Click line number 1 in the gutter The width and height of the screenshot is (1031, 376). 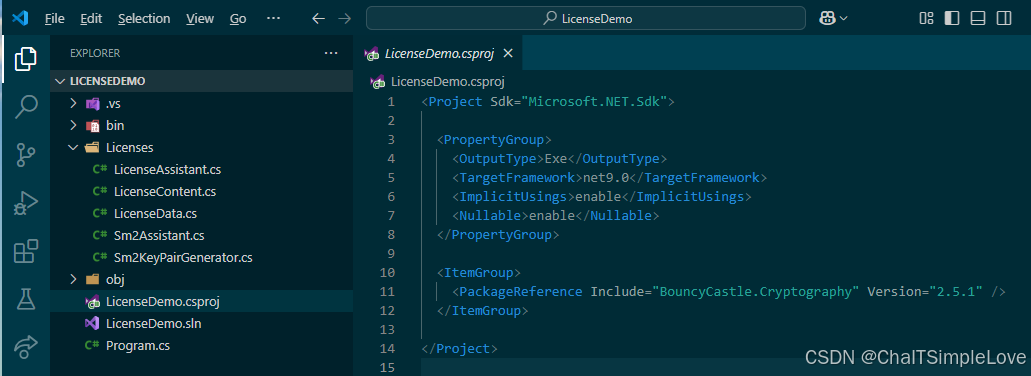coord(391,102)
